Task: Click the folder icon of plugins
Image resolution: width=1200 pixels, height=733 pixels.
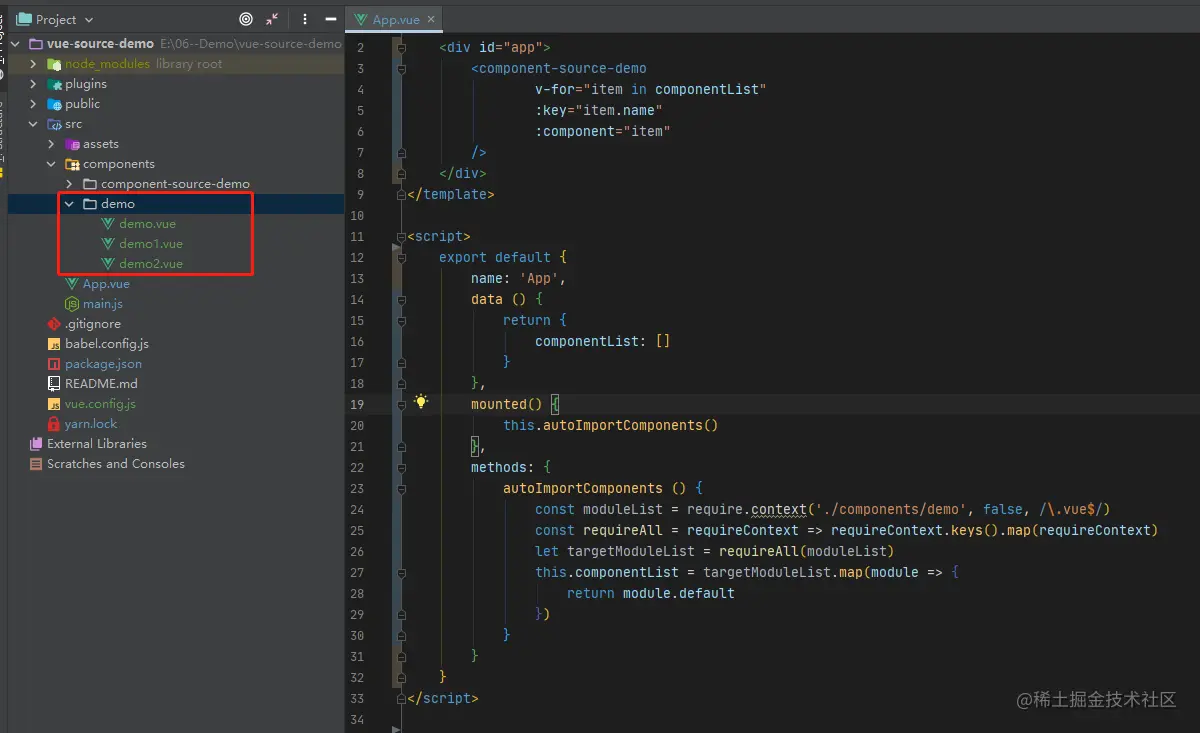Action: (54, 84)
